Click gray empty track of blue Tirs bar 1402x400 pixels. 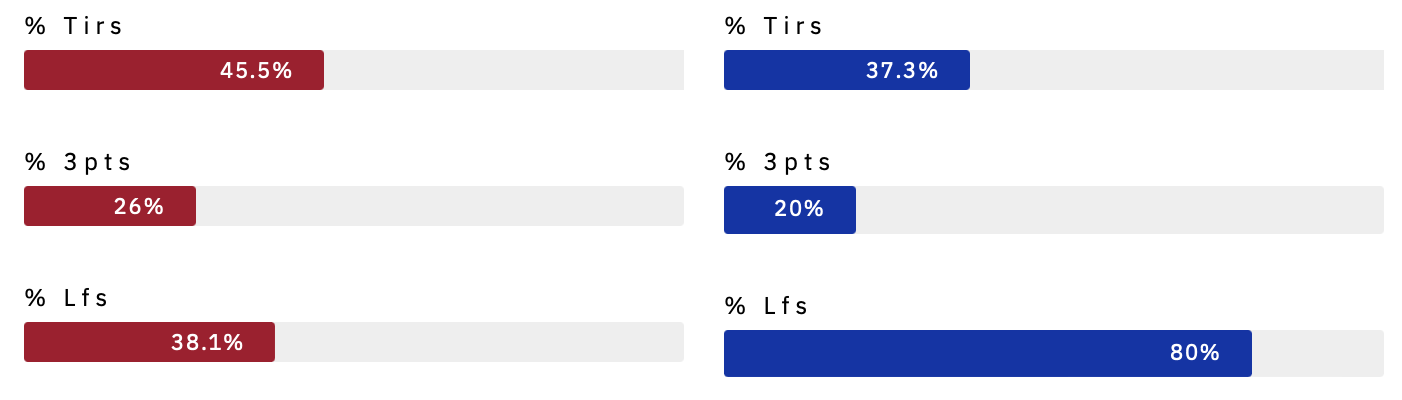1177,70
